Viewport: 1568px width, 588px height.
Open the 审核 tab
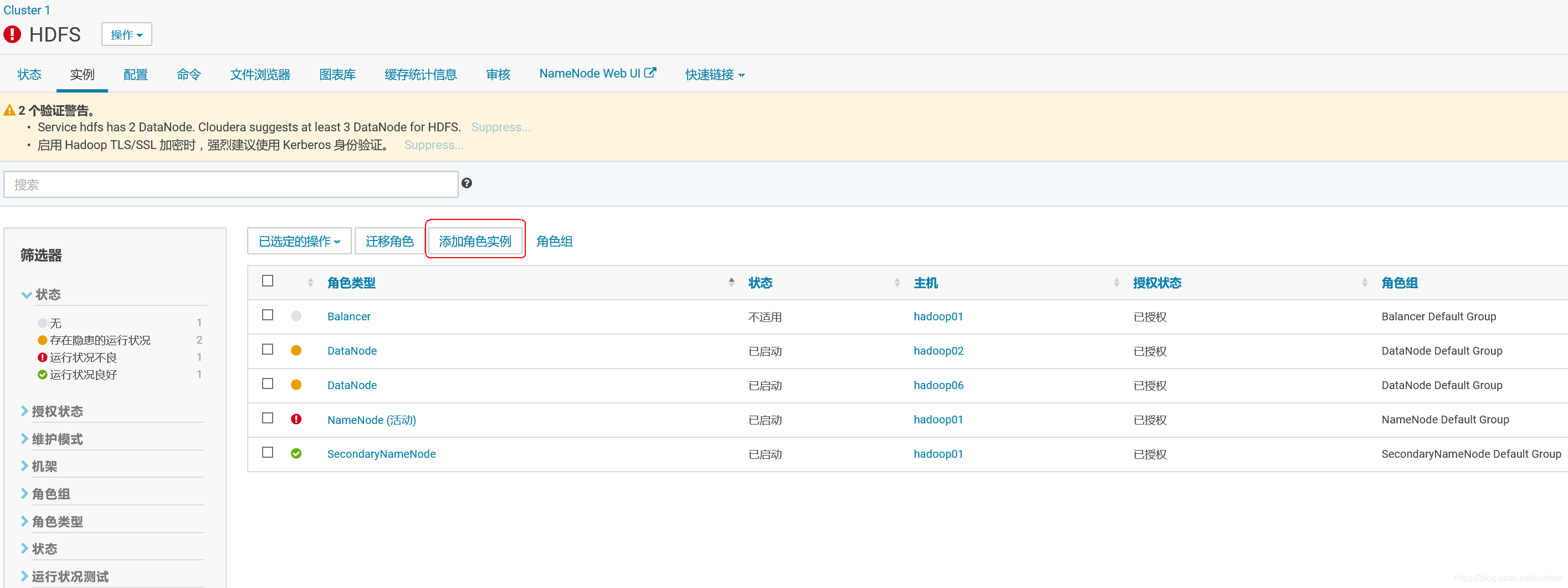(x=499, y=74)
